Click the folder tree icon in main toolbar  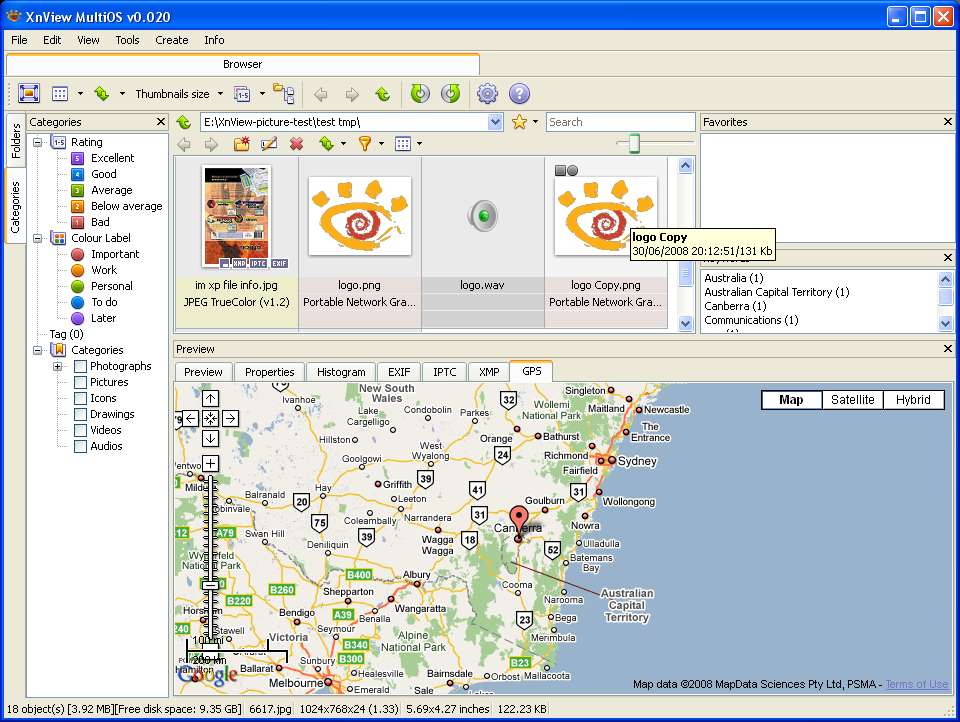(283, 94)
